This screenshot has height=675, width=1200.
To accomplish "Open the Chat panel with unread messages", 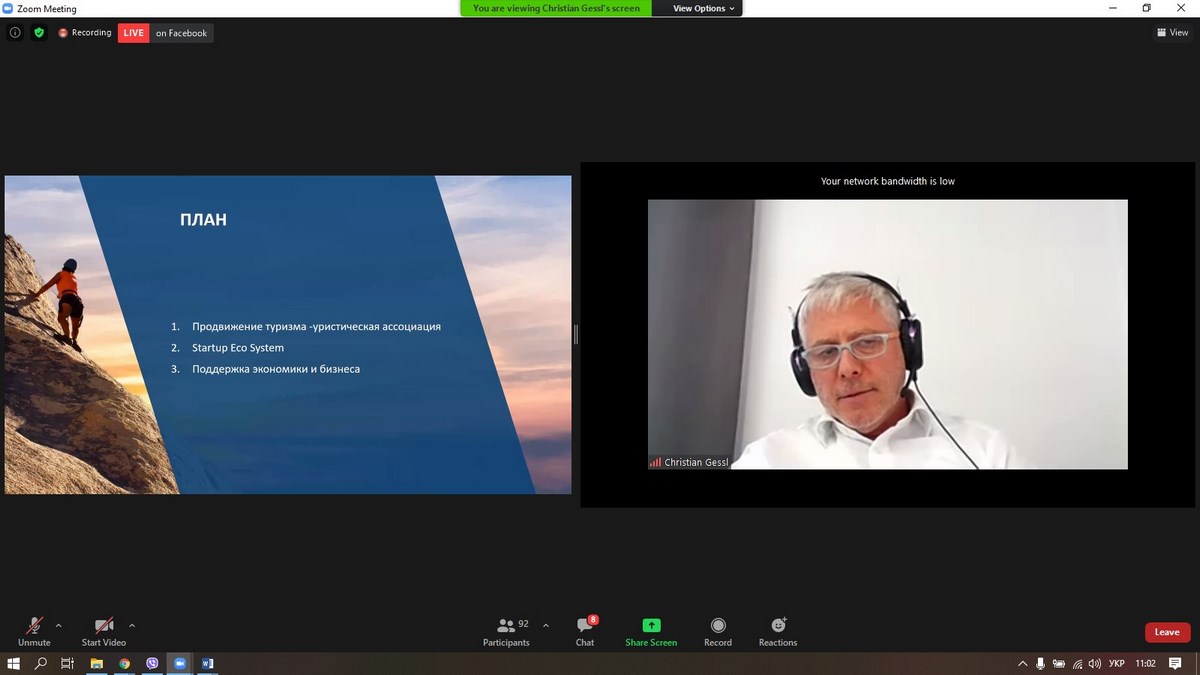I will [x=585, y=630].
